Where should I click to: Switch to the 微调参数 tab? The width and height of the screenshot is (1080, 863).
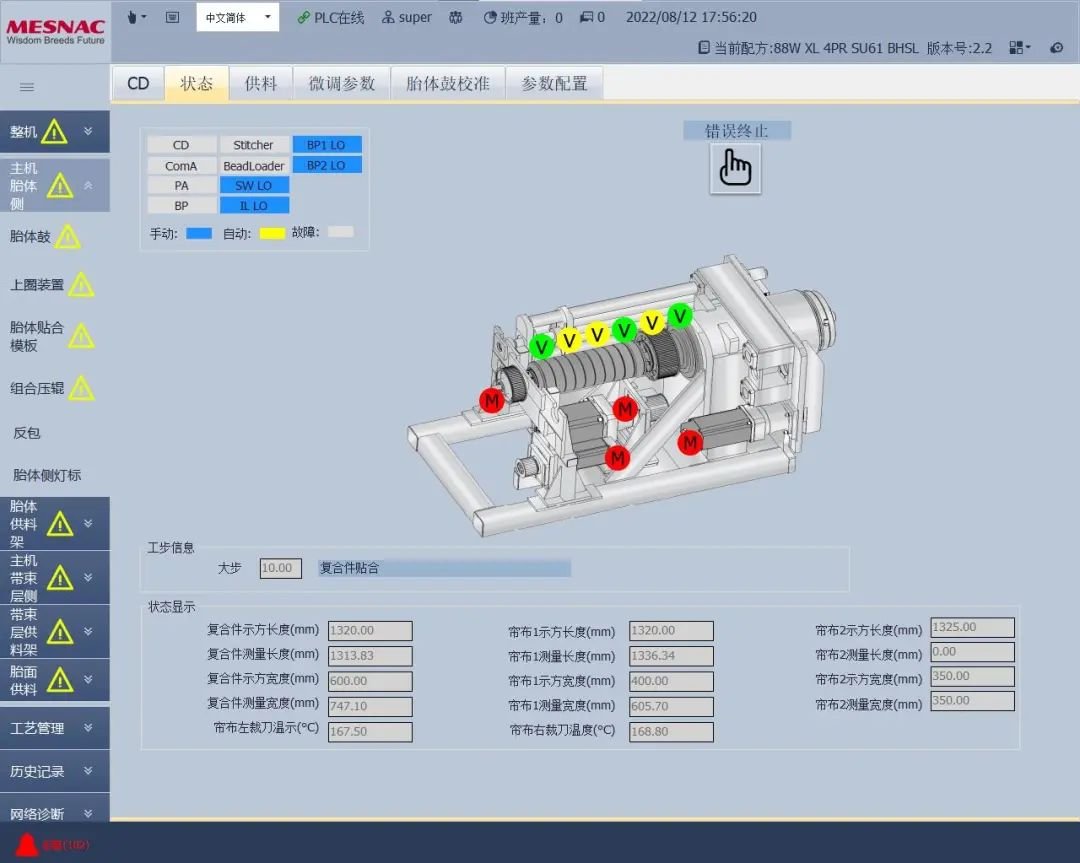[x=341, y=84]
